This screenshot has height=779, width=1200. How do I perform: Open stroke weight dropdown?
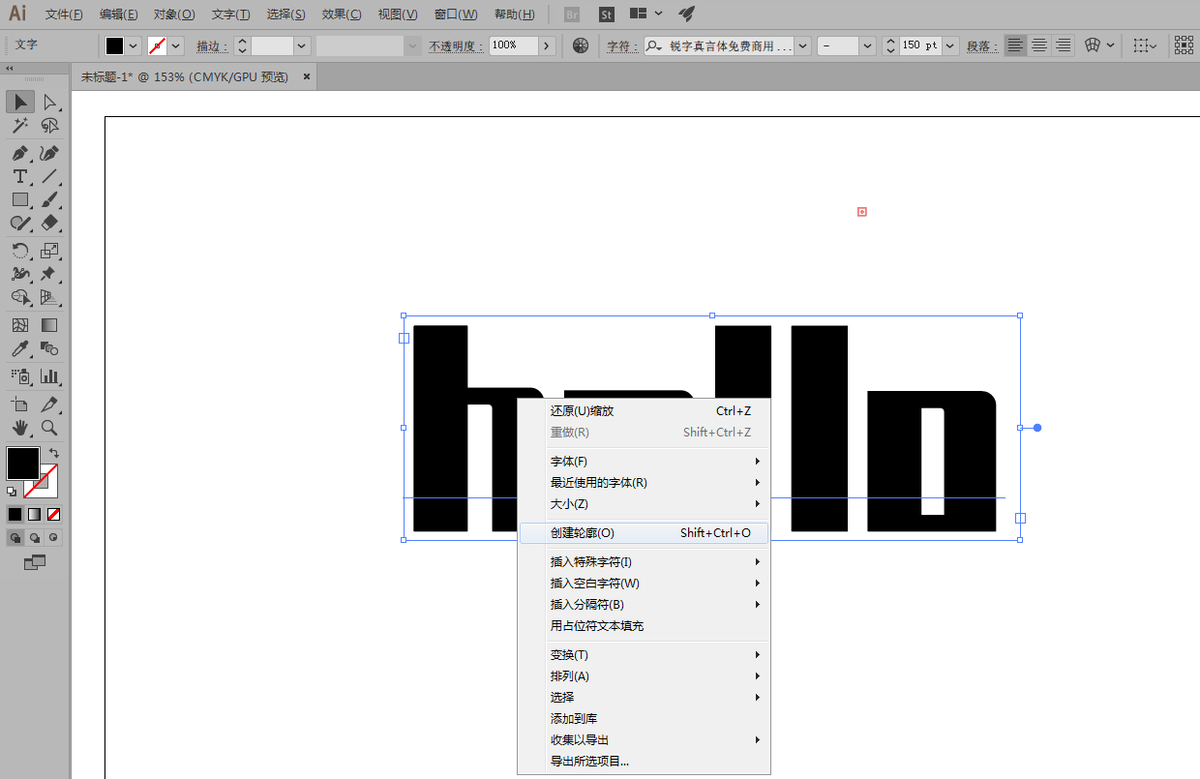pyautogui.click(x=301, y=46)
